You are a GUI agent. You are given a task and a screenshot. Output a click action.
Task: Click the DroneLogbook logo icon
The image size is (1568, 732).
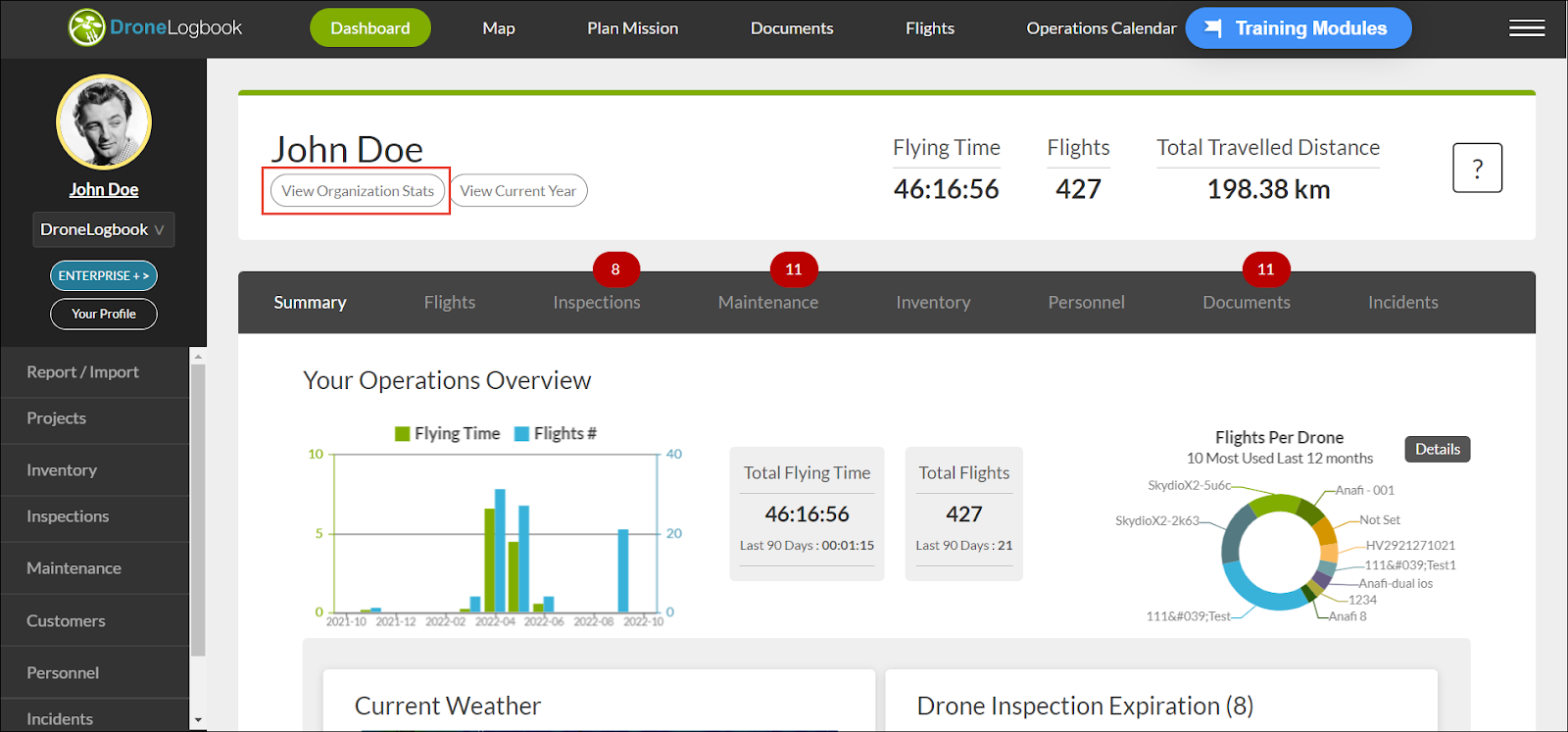point(86,27)
